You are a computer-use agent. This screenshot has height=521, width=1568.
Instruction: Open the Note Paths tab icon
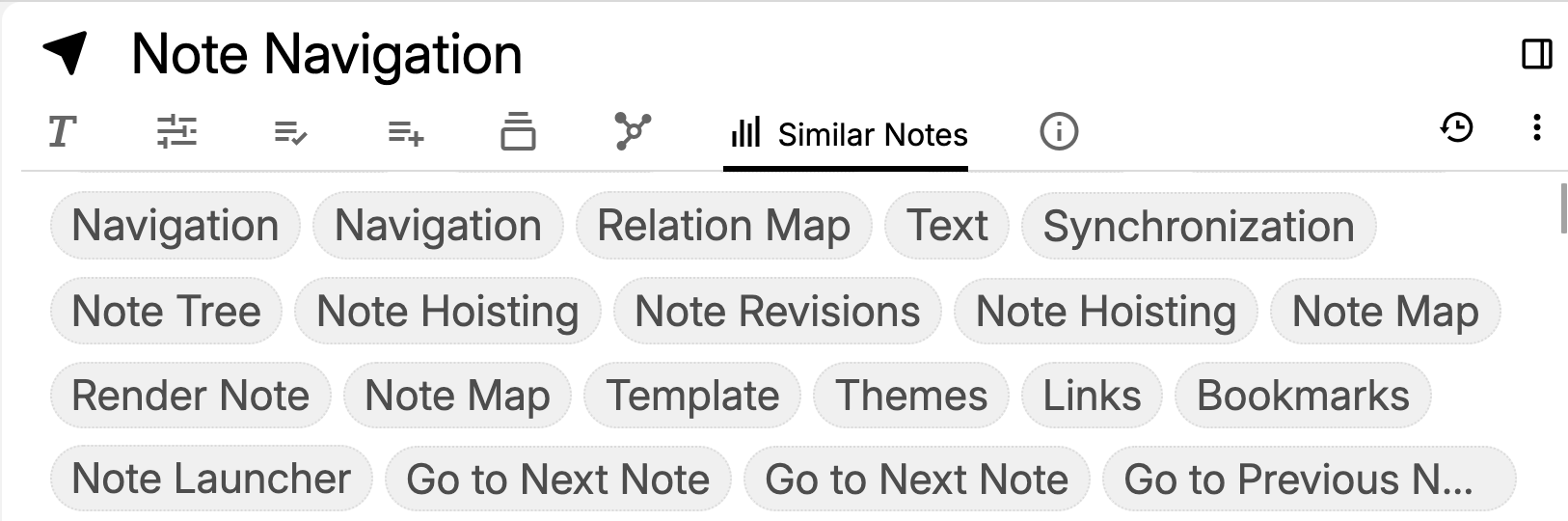point(518,131)
